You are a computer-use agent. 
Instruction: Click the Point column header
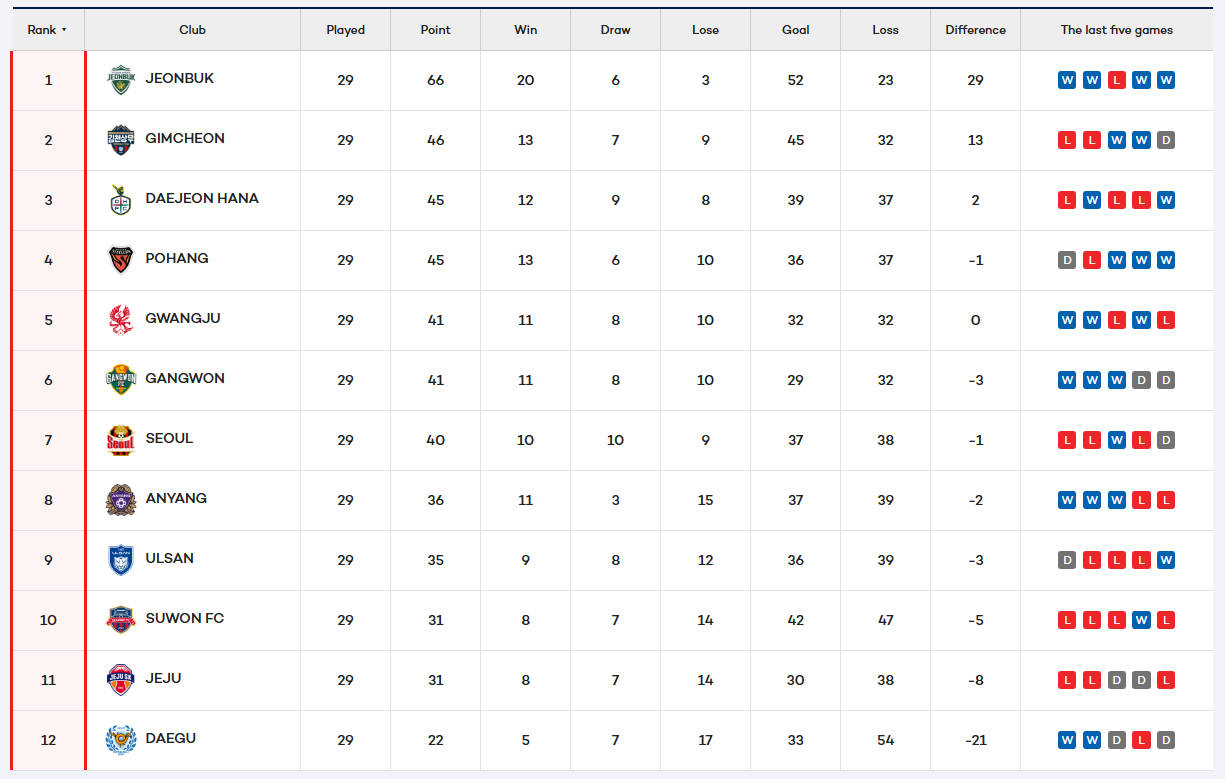pyautogui.click(x=435, y=30)
